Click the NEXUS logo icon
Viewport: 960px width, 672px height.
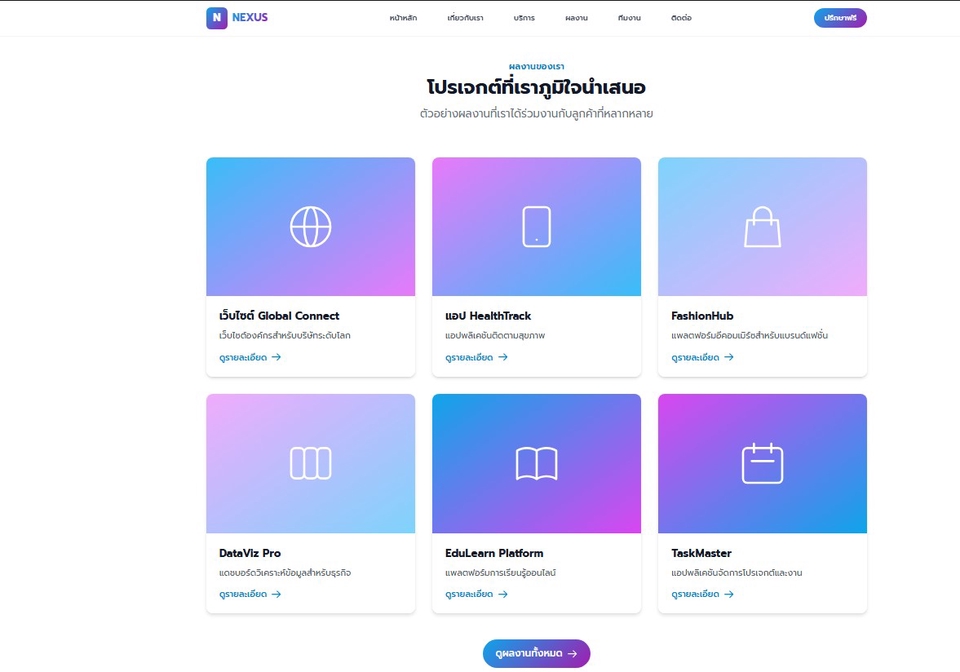coord(217,18)
